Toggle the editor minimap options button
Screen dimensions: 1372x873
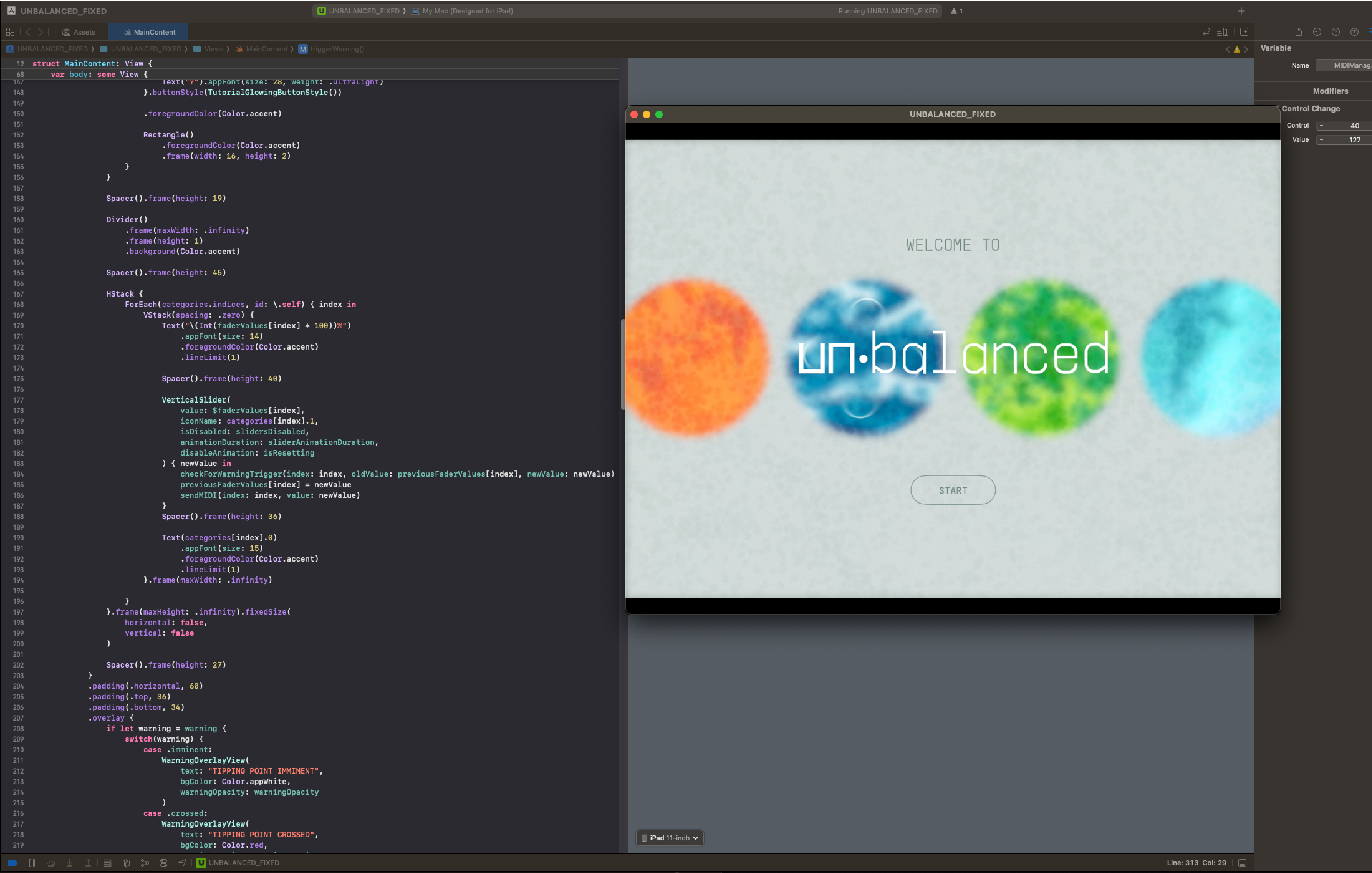click(1222, 32)
